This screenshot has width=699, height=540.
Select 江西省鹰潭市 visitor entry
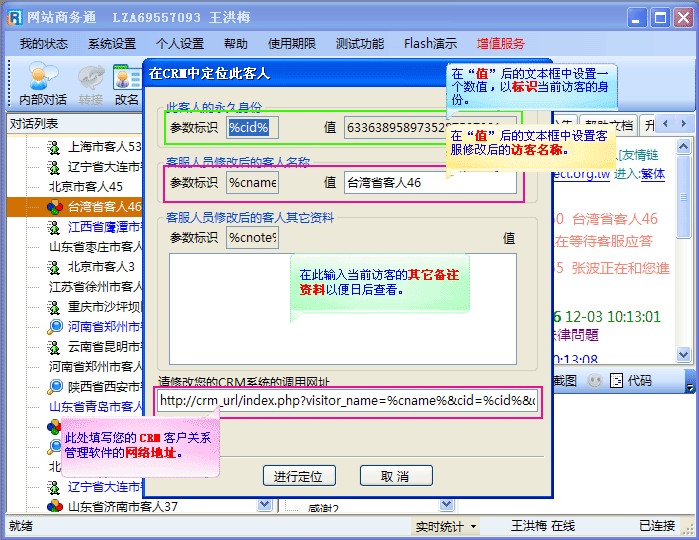(x=104, y=227)
